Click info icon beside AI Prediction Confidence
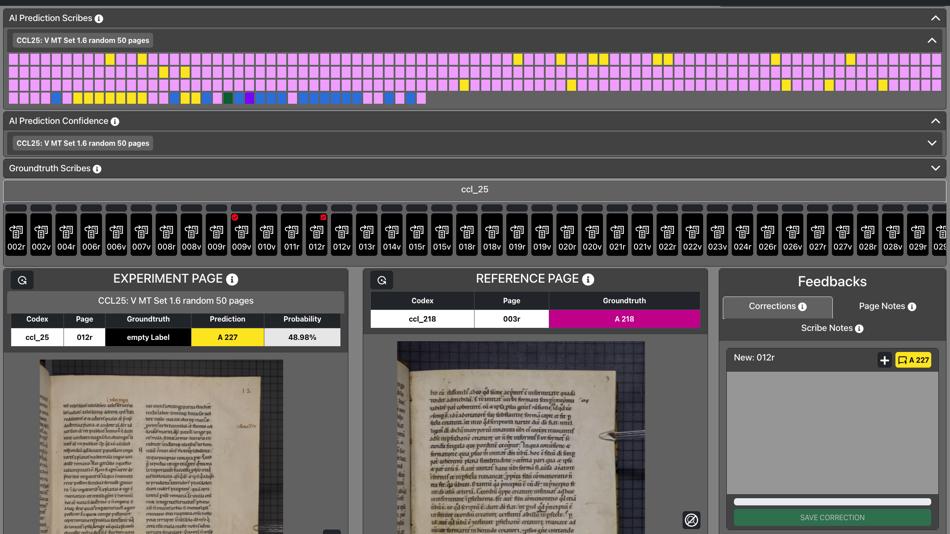 (115, 122)
